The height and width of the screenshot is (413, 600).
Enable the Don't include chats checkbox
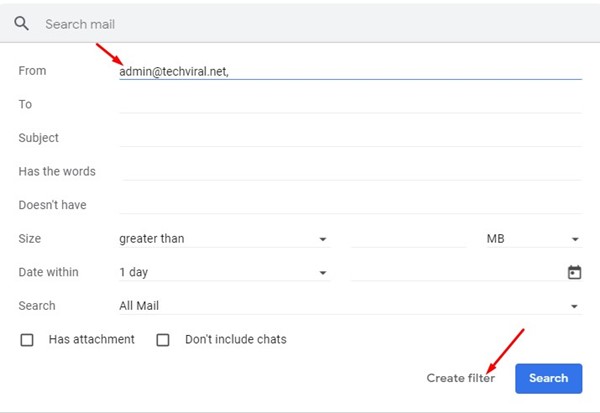click(x=163, y=340)
